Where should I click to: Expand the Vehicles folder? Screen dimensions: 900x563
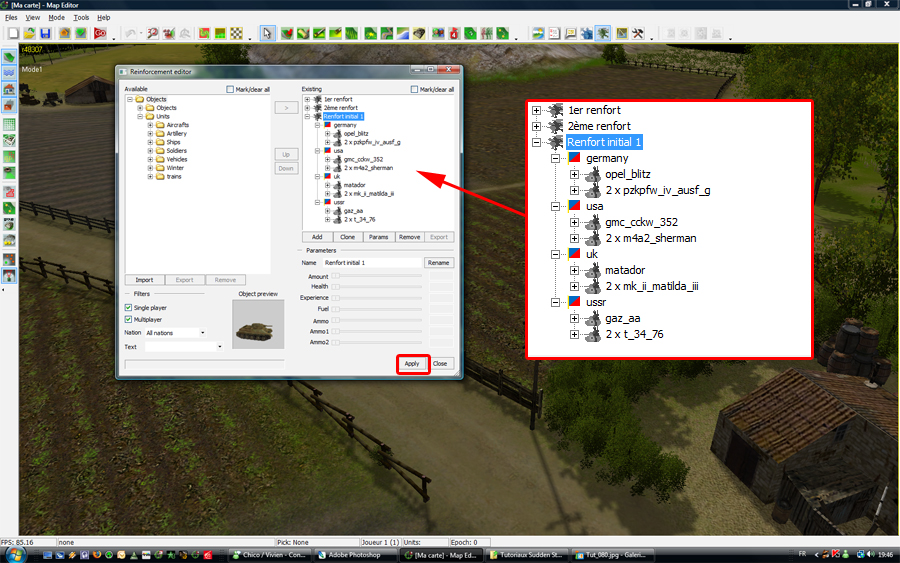tap(150, 160)
